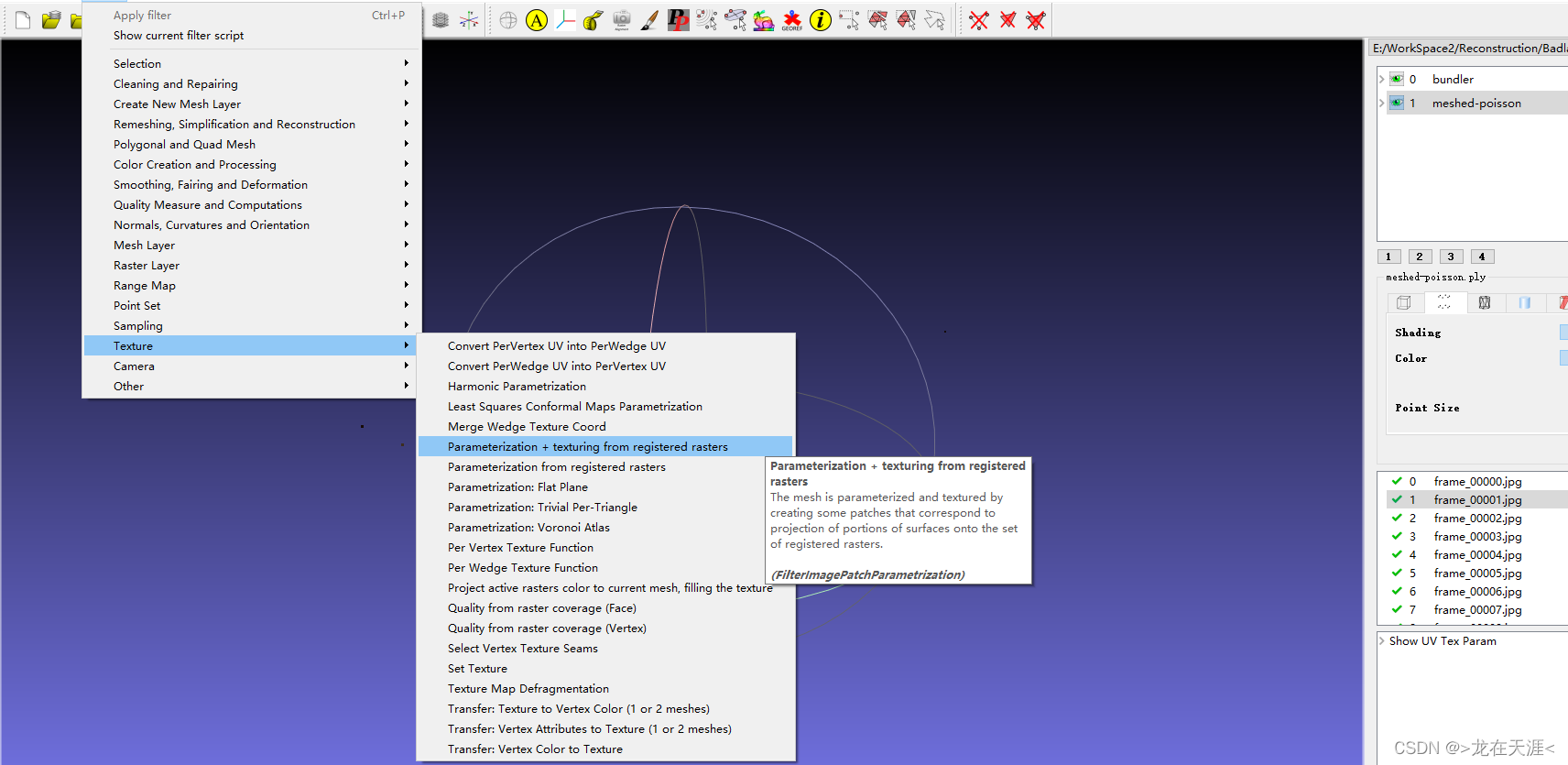Open the Color Creation and Processing submenu
This screenshot has width=1568, height=765.
[252, 164]
